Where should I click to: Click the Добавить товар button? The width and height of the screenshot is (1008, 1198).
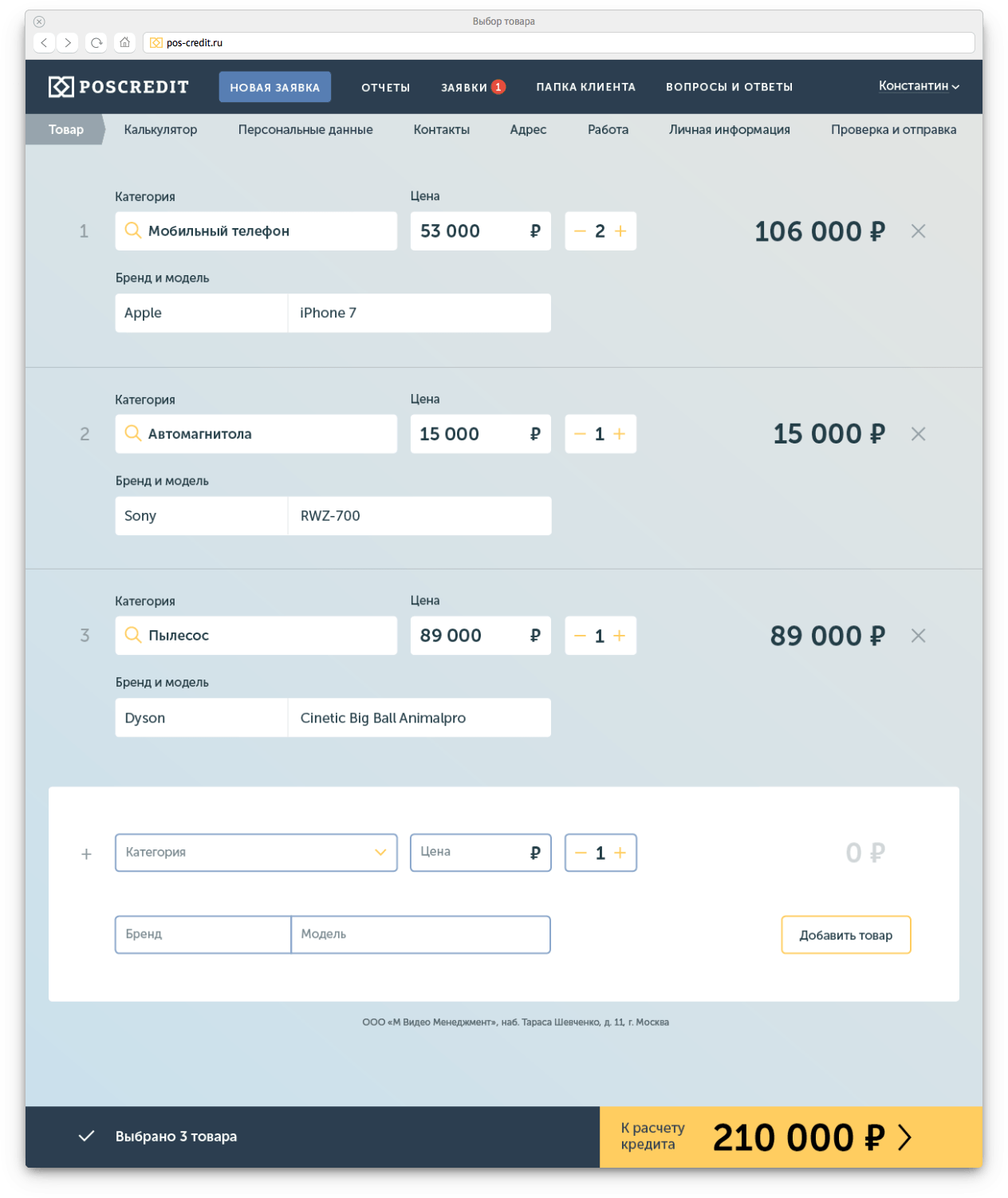tap(845, 935)
